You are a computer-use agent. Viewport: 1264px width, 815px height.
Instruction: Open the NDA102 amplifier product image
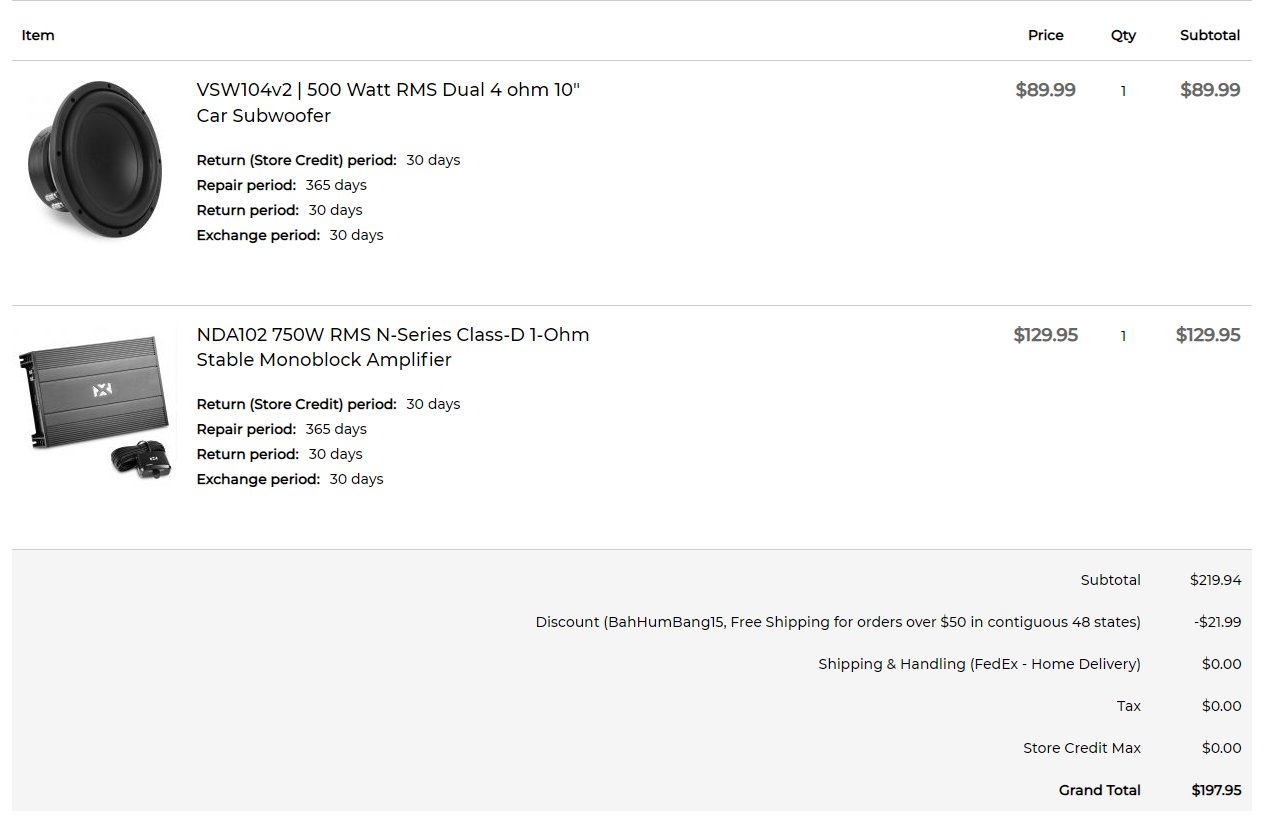click(x=96, y=405)
